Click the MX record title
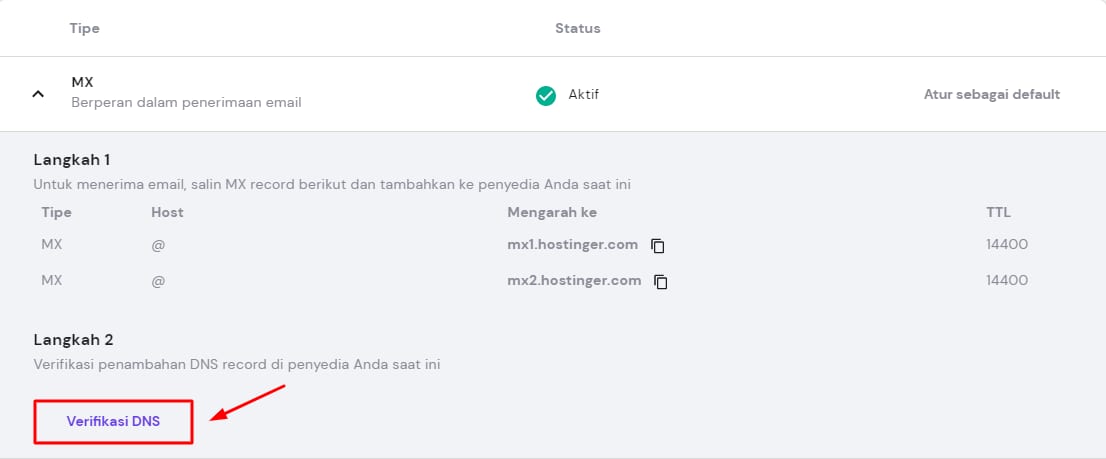The image size is (1106, 459). click(x=82, y=82)
